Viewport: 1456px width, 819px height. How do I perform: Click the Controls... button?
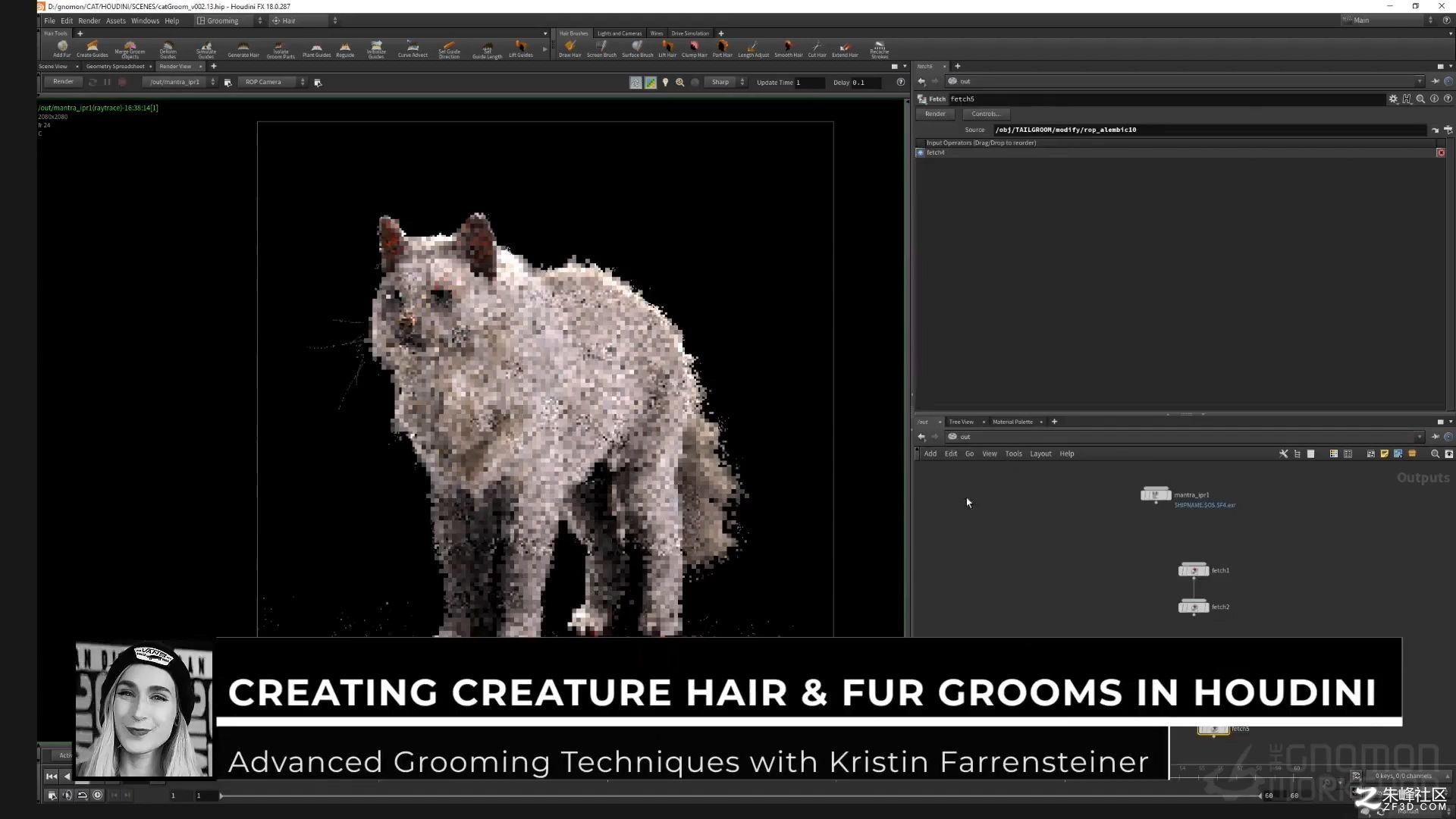pyautogui.click(x=986, y=114)
